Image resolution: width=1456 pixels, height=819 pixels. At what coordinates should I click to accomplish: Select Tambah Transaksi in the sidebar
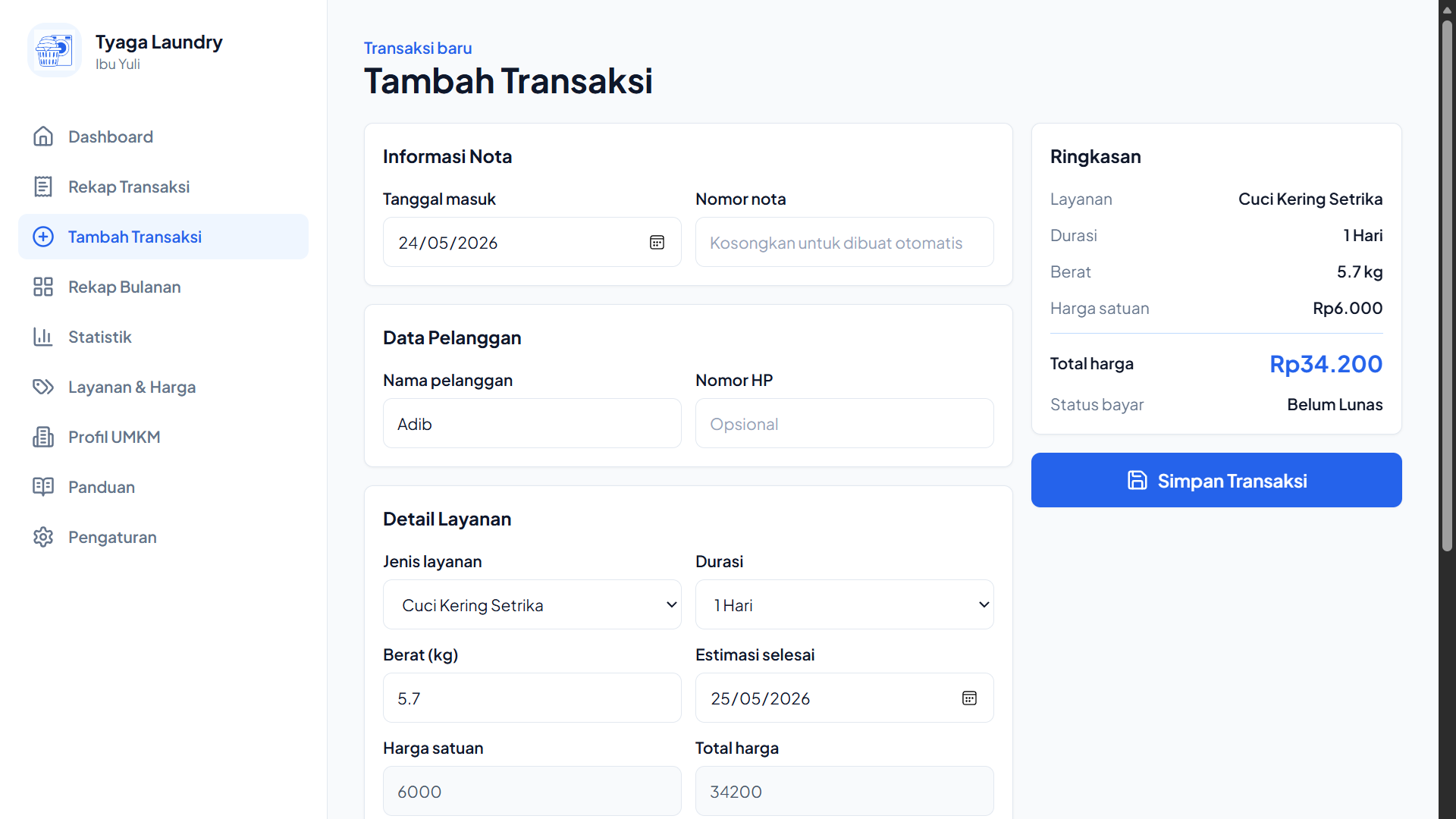(163, 237)
